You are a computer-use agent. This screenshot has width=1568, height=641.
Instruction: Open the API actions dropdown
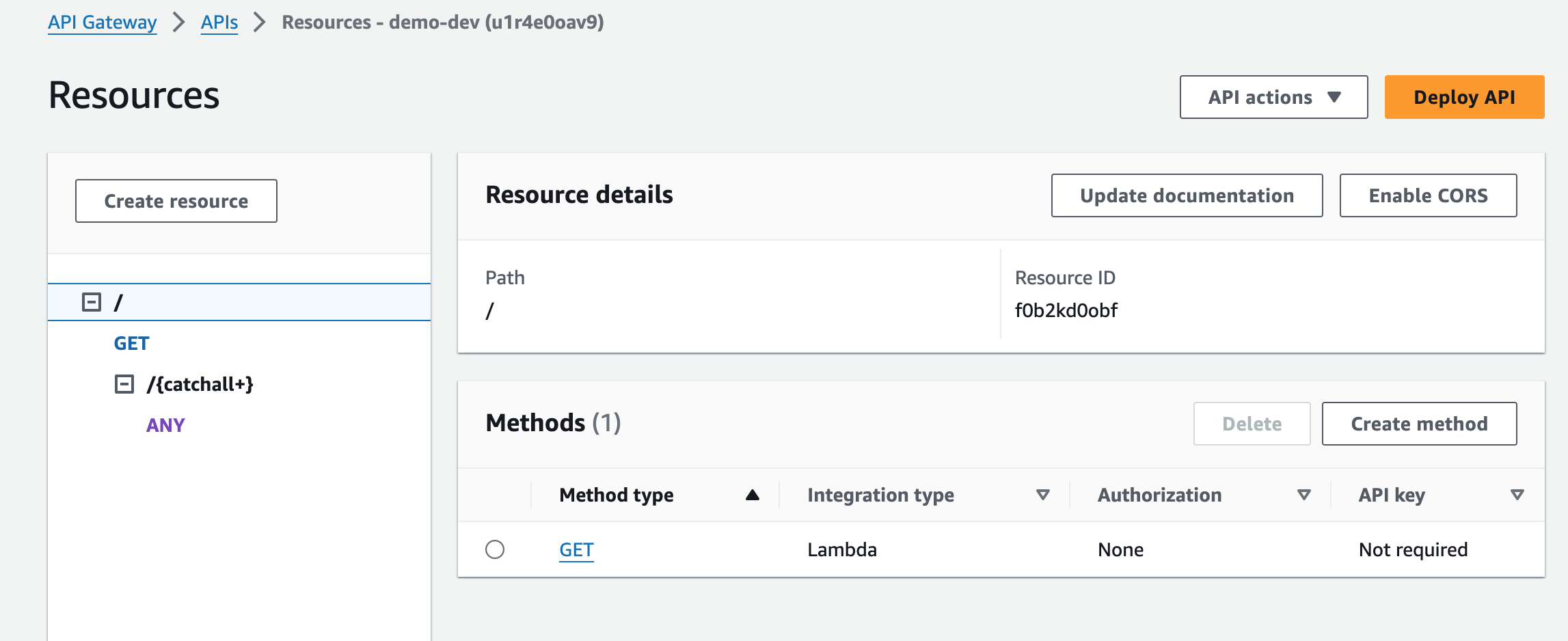(x=1273, y=97)
